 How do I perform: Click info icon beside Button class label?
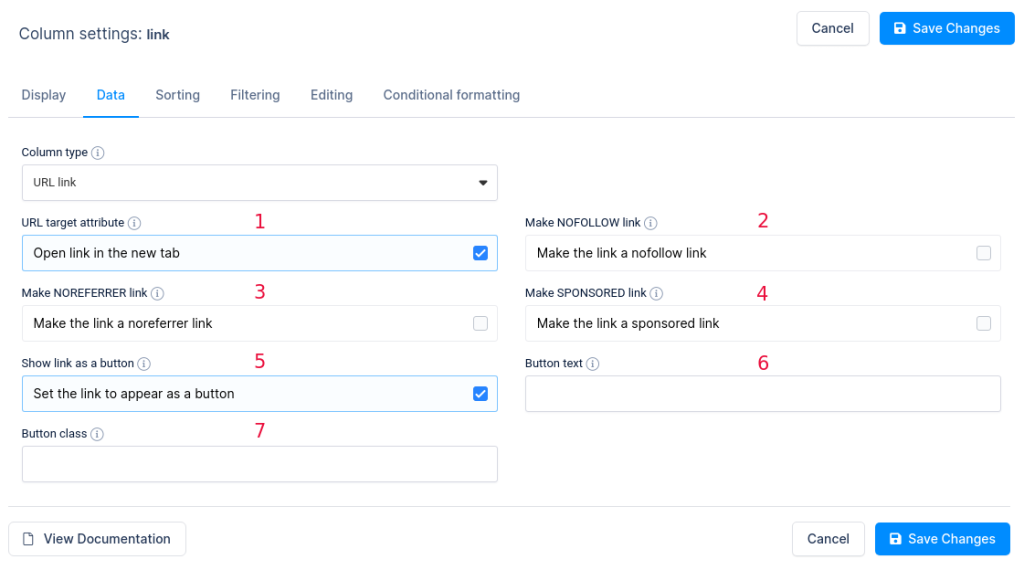click(98, 434)
